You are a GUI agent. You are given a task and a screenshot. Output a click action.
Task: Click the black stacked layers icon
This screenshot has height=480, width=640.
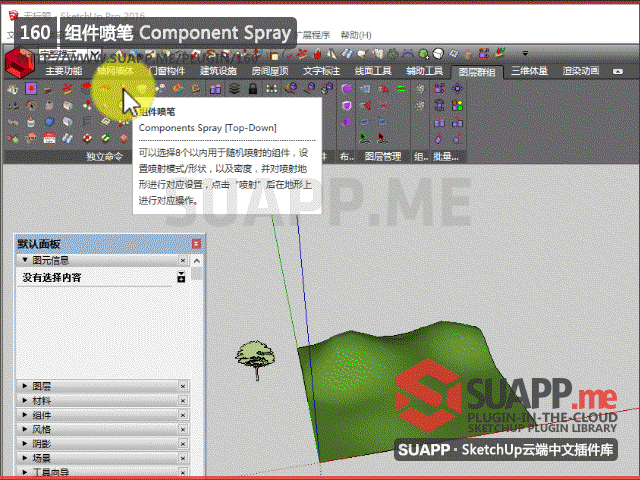[234, 88]
